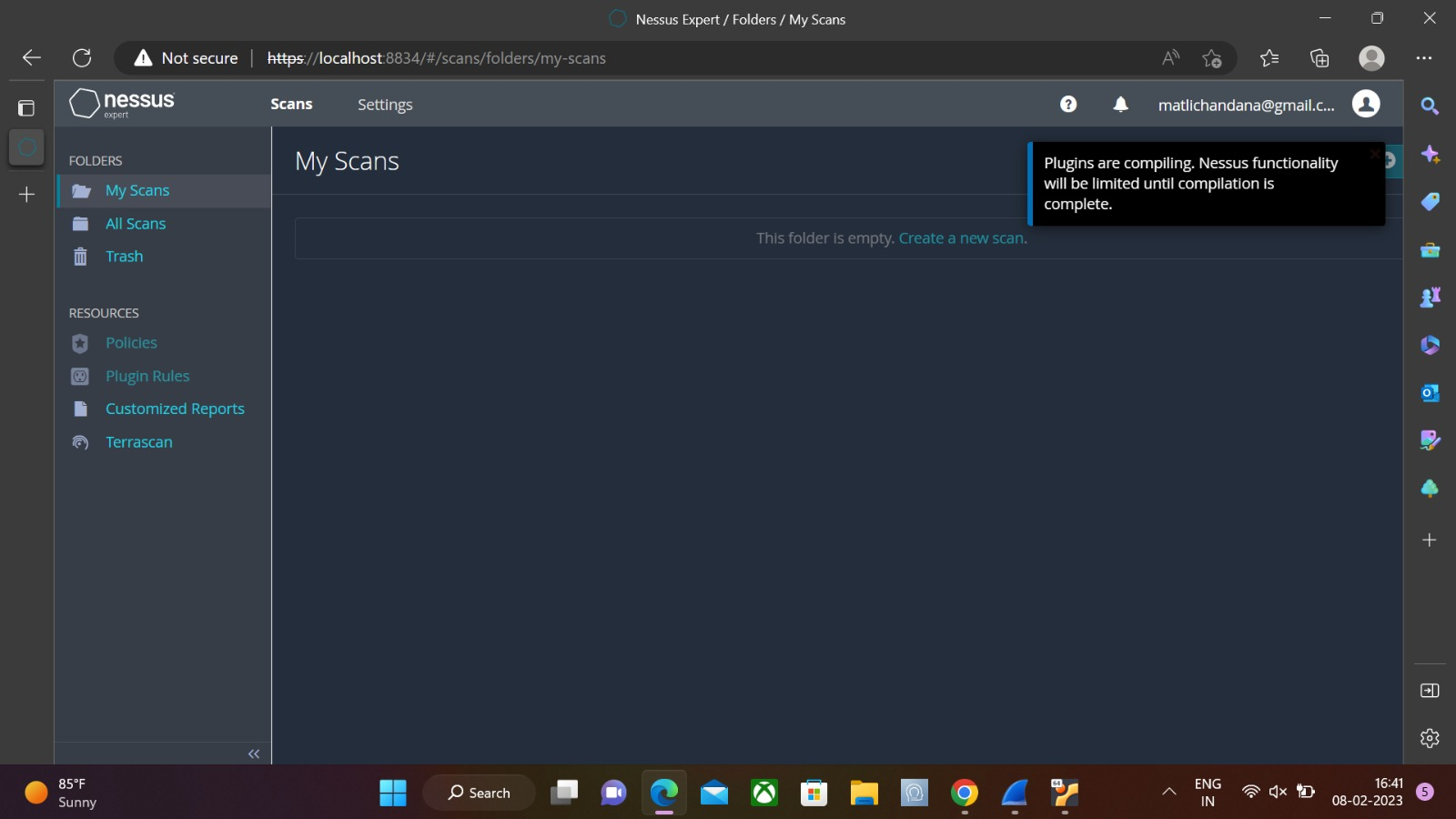Open the notifications bell icon

click(x=1121, y=105)
